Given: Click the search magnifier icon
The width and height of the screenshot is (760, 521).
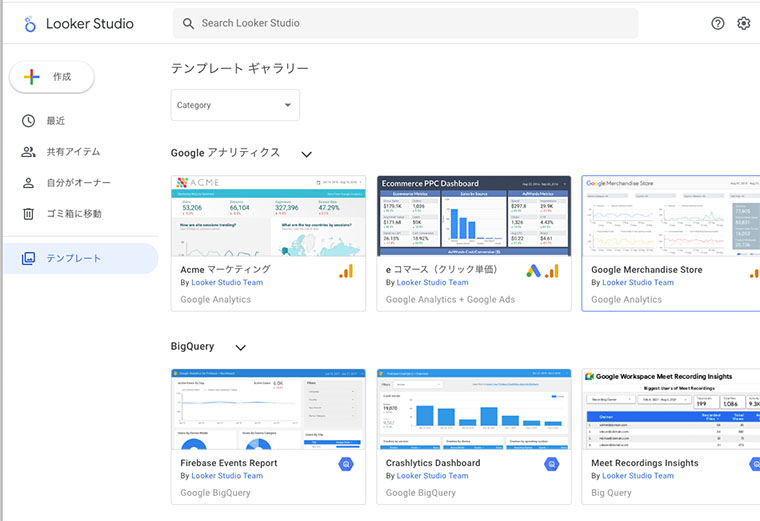Looking at the screenshot, I should tap(189, 23).
